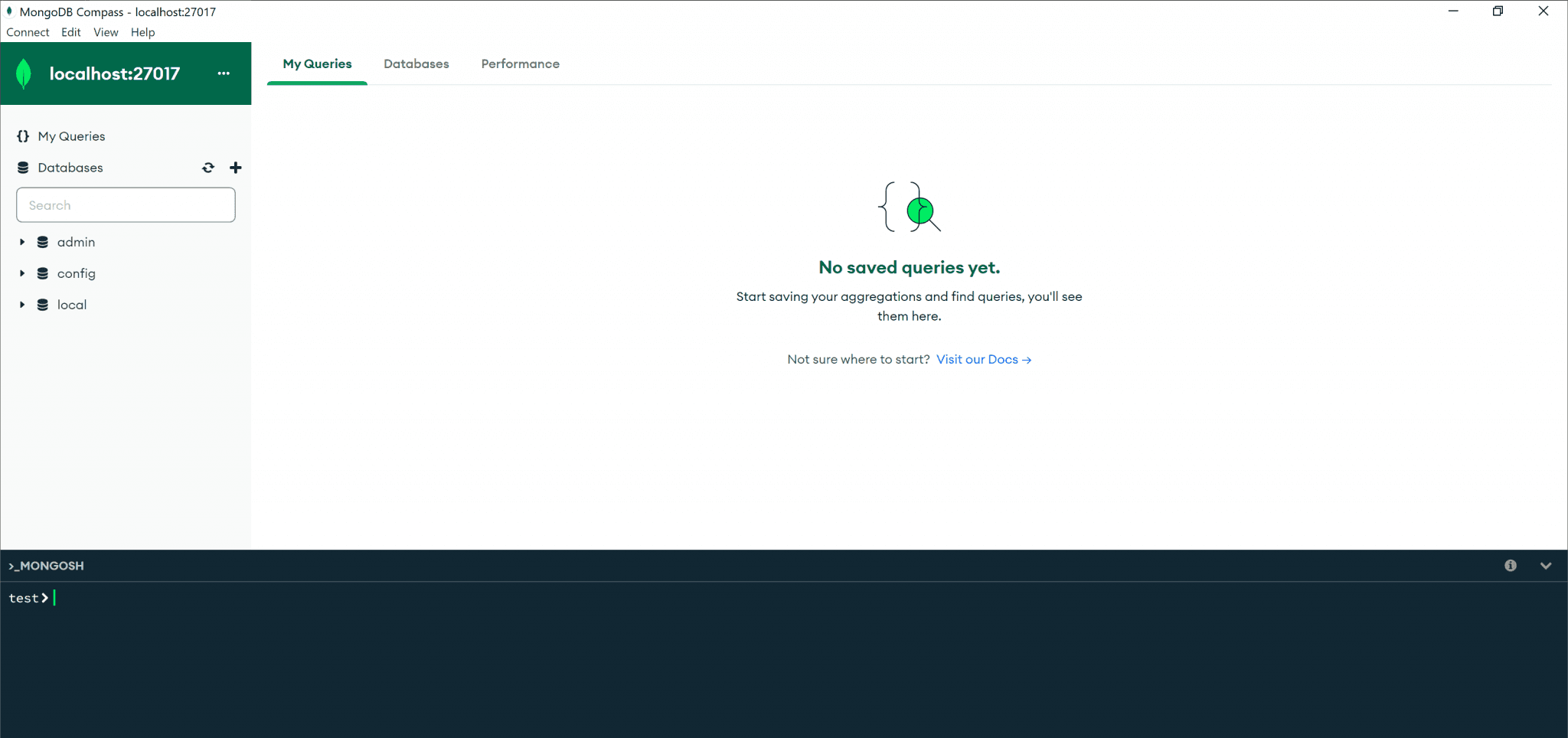Switch to the Databases tab
Screen dimensions: 1568x738
[x=416, y=64]
